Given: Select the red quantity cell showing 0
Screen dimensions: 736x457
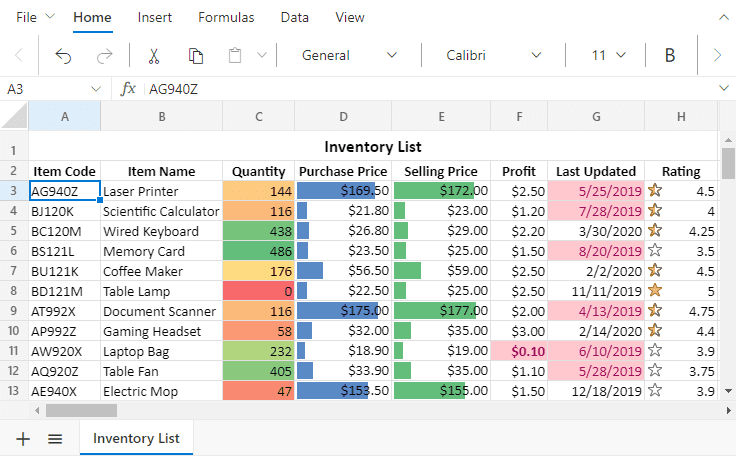Looking at the screenshot, I should tap(259, 291).
